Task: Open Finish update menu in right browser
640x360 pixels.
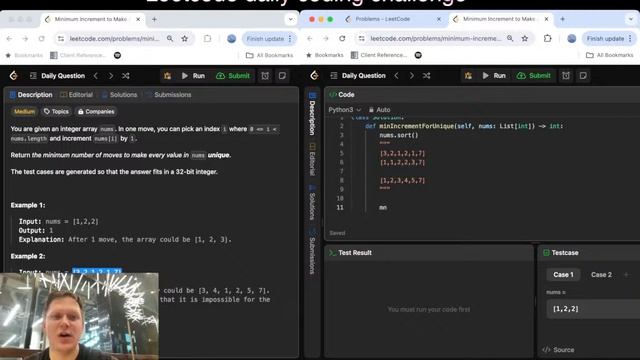Action: 609,38
